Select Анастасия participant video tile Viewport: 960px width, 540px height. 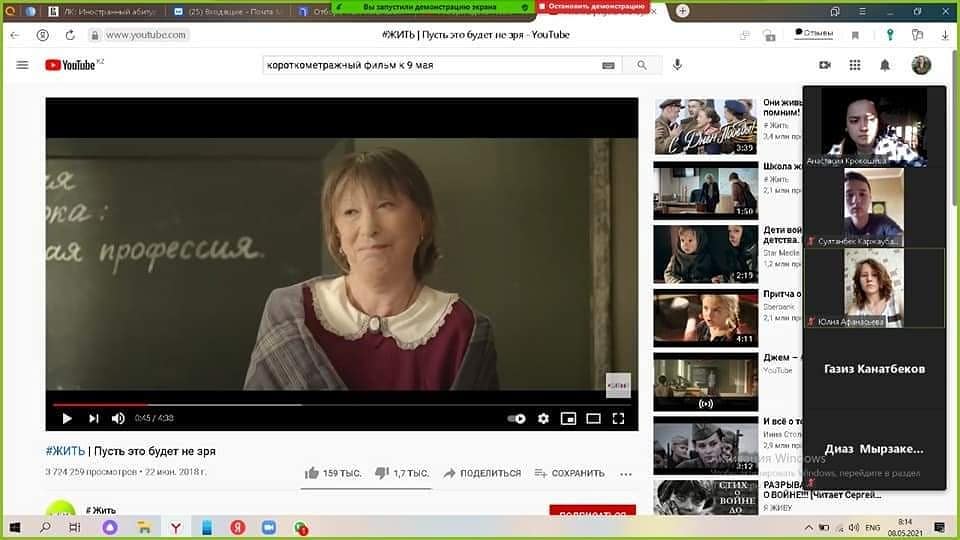[874, 127]
